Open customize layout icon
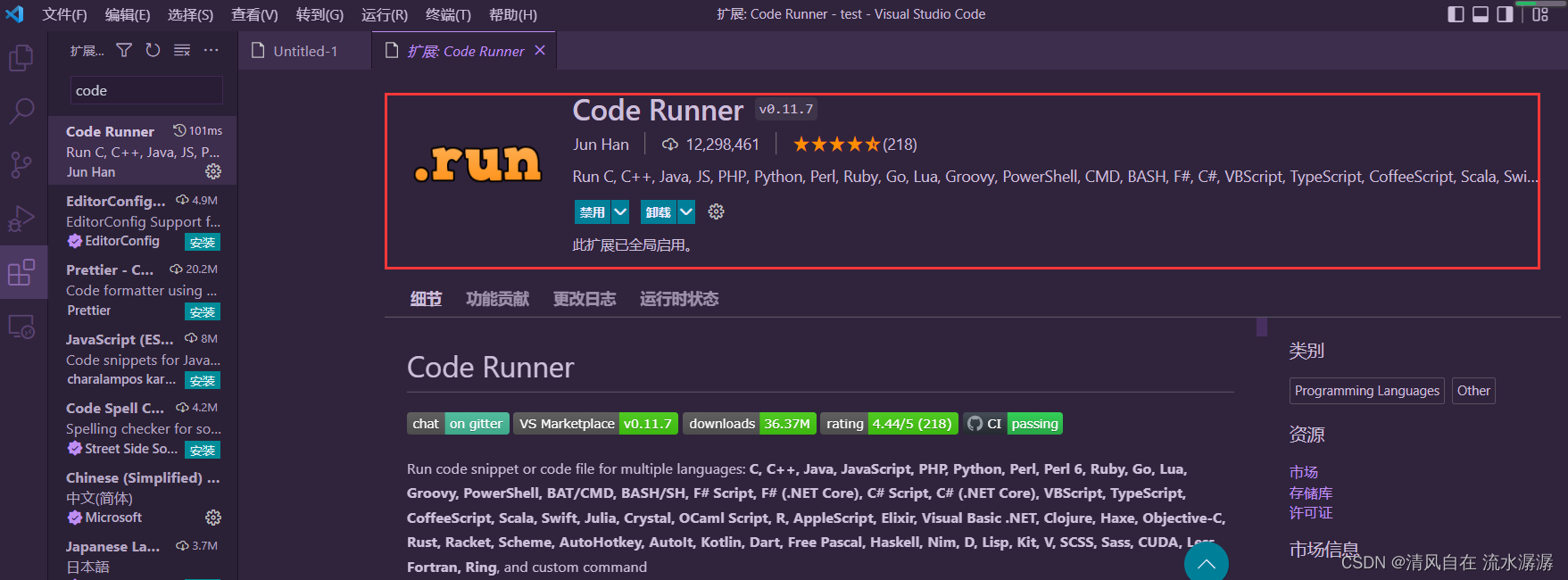The height and width of the screenshot is (580, 1568). click(x=1540, y=14)
